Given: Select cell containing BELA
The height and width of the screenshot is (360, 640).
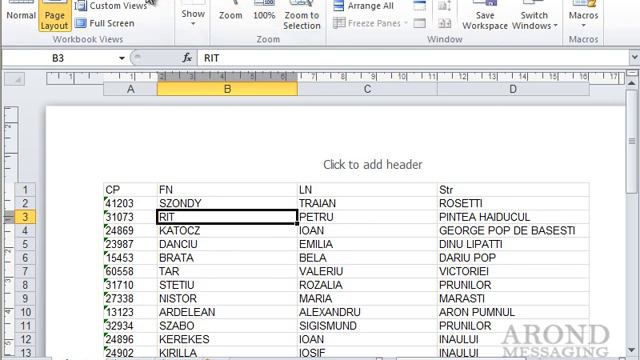Looking at the screenshot, I should pyautogui.click(x=367, y=258).
